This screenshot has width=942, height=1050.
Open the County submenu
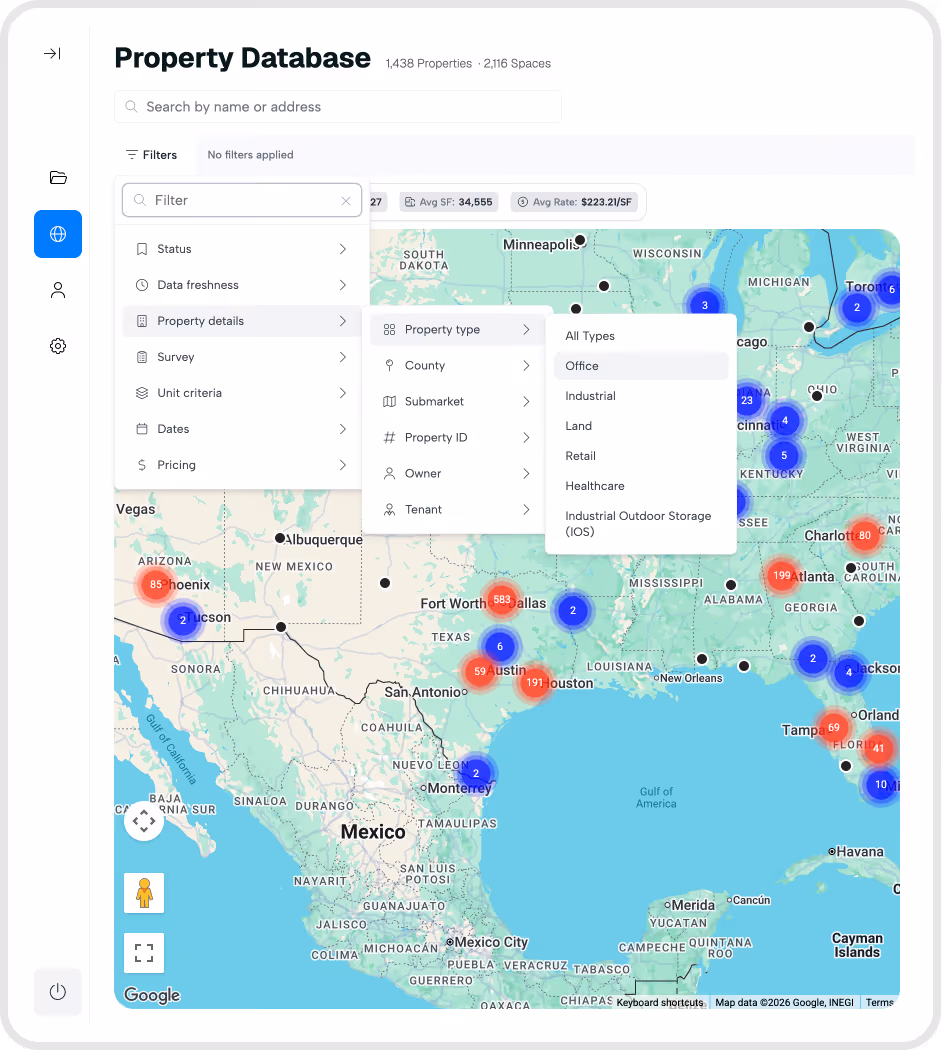457,366
